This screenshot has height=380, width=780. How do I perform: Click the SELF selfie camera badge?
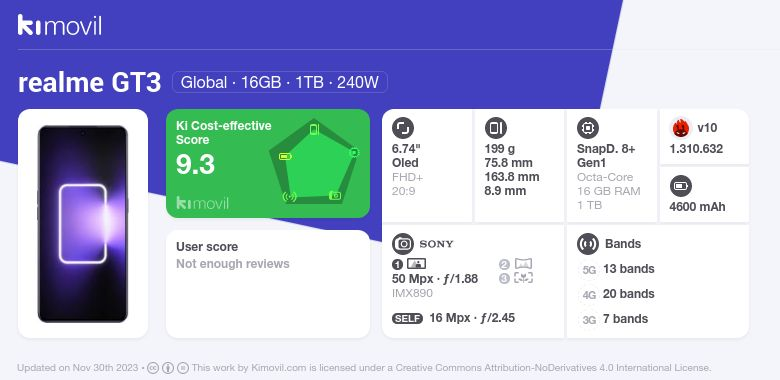407,318
